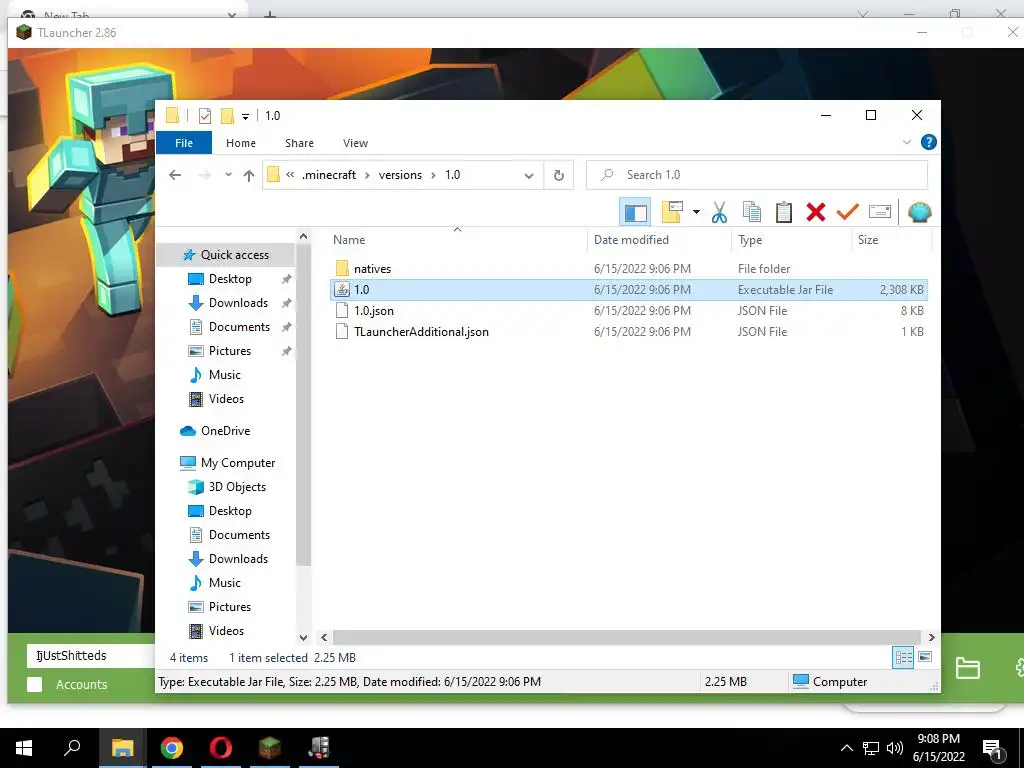Click the rename card toolbar icon
This screenshot has width=1024, height=768.
coord(880,212)
